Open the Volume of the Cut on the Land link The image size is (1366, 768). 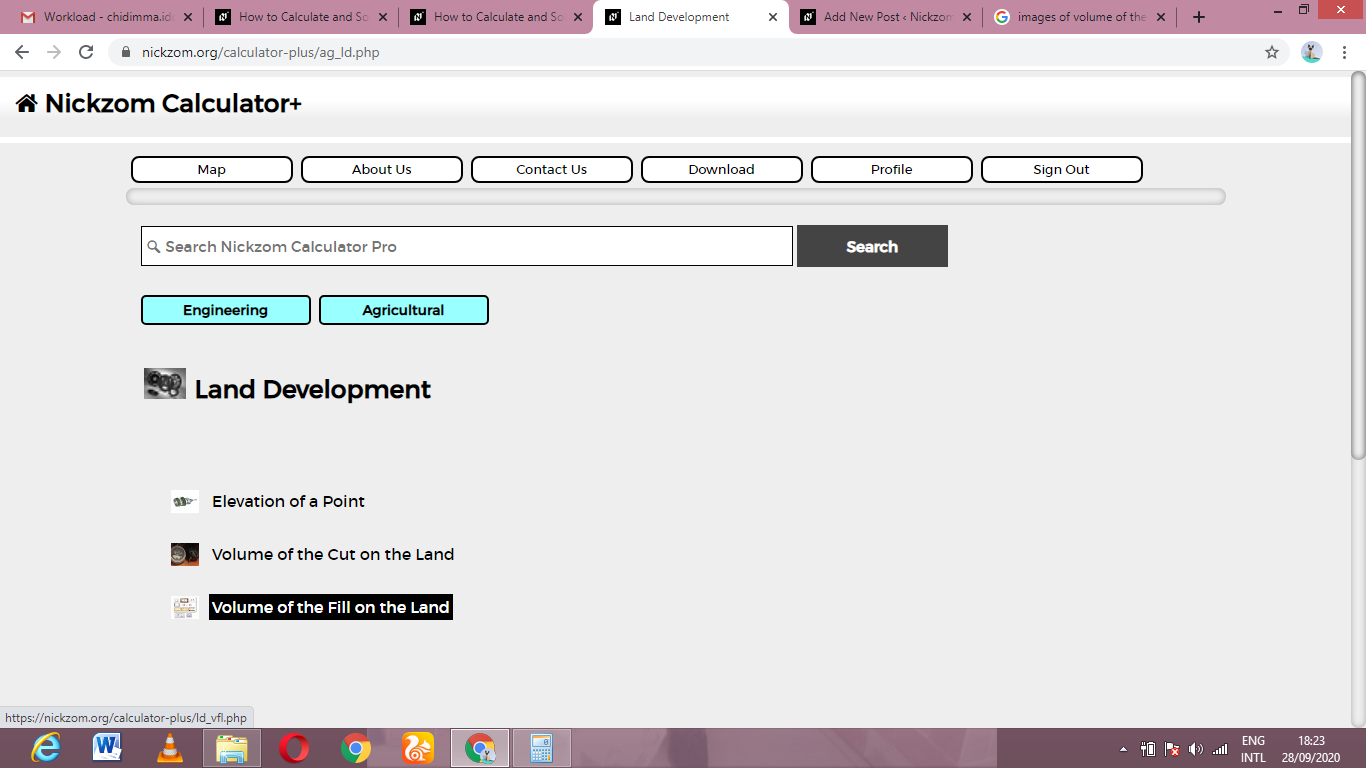point(333,555)
